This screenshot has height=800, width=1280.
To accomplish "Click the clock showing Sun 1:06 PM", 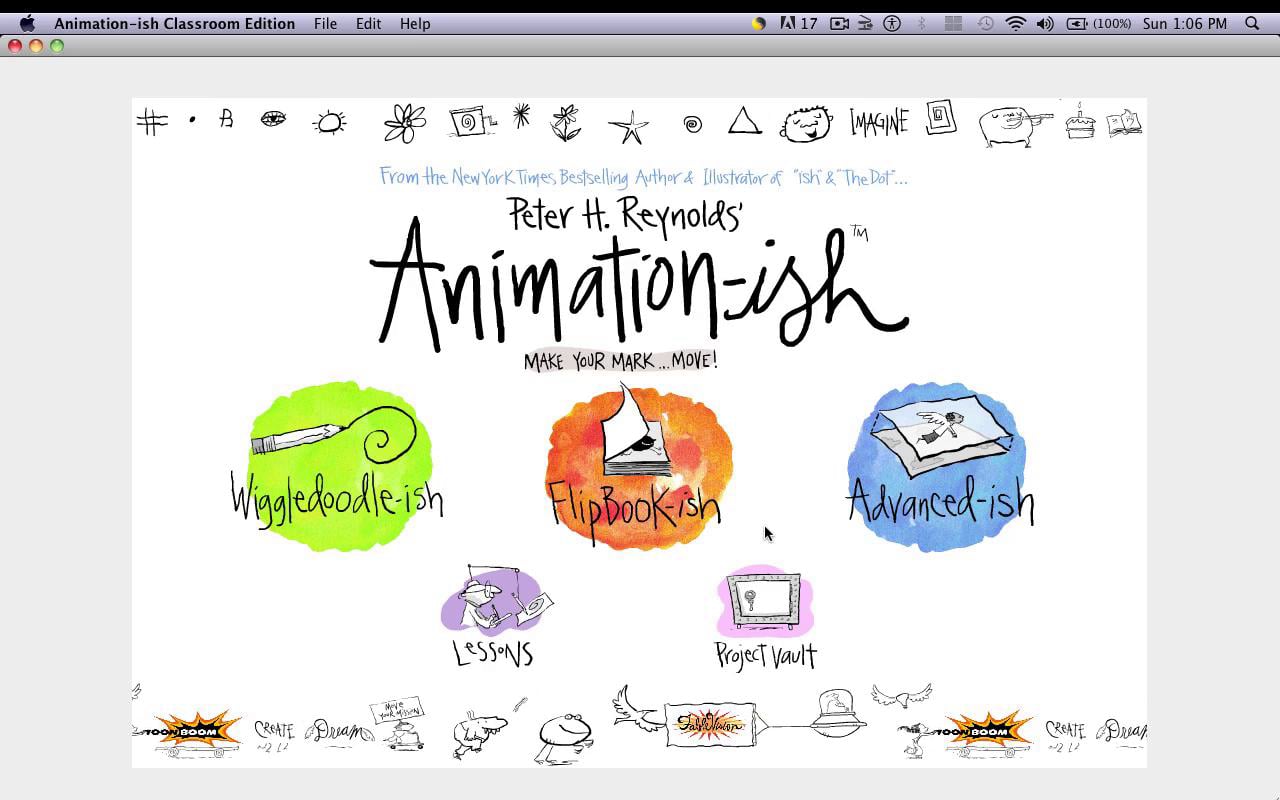I will point(1184,23).
